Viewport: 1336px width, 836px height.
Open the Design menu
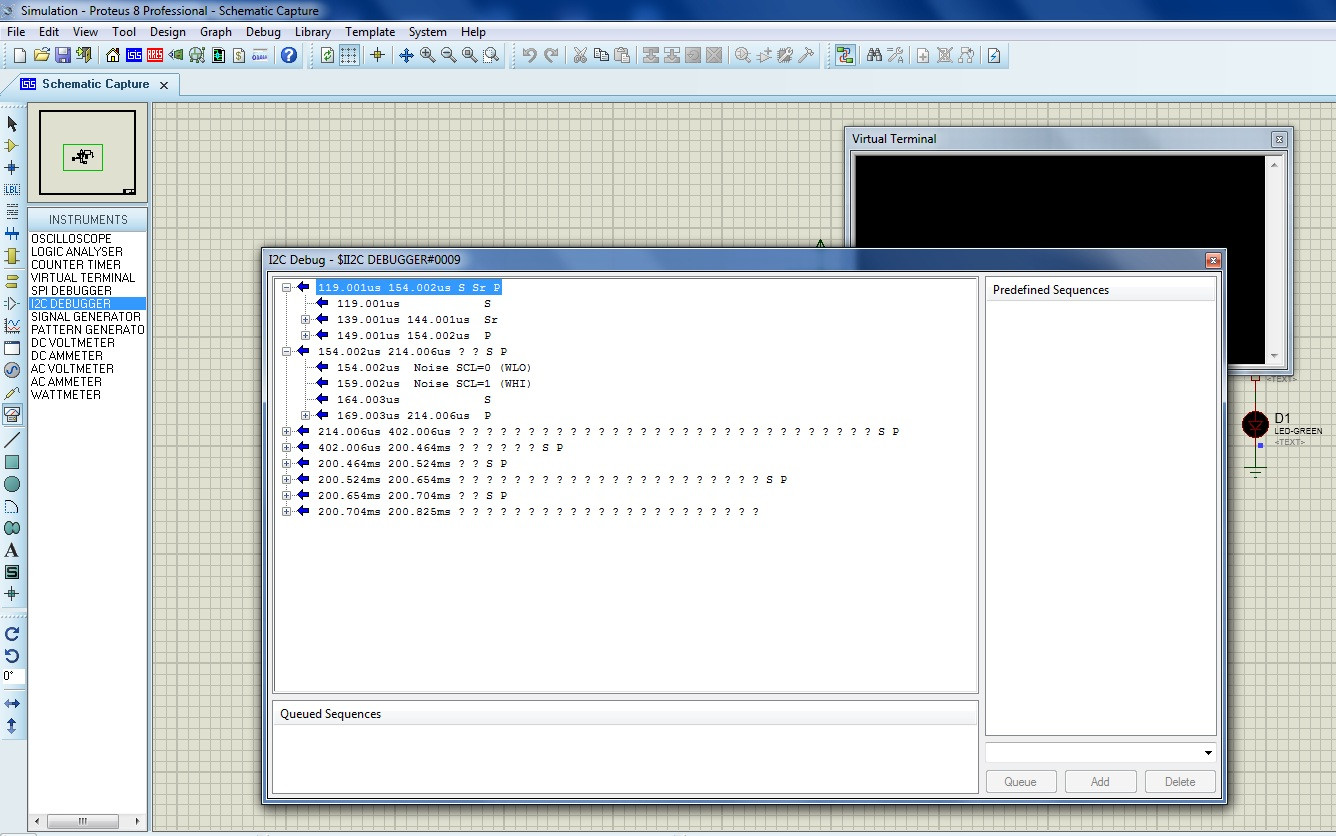[x=168, y=32]
